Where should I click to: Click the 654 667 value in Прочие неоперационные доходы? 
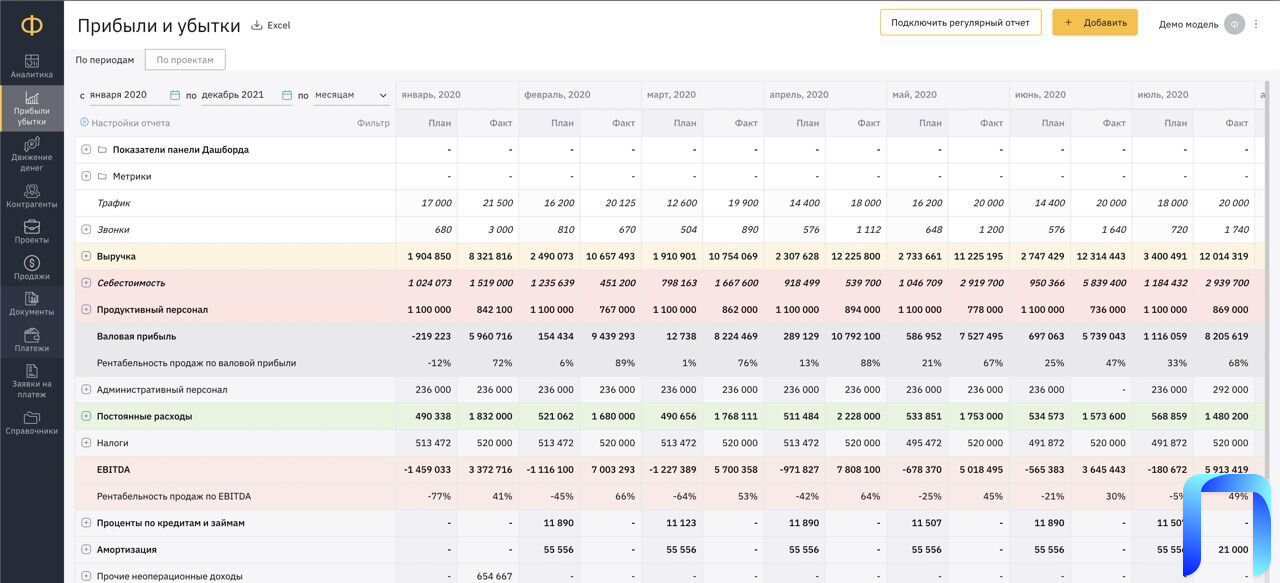pos(495,576)
